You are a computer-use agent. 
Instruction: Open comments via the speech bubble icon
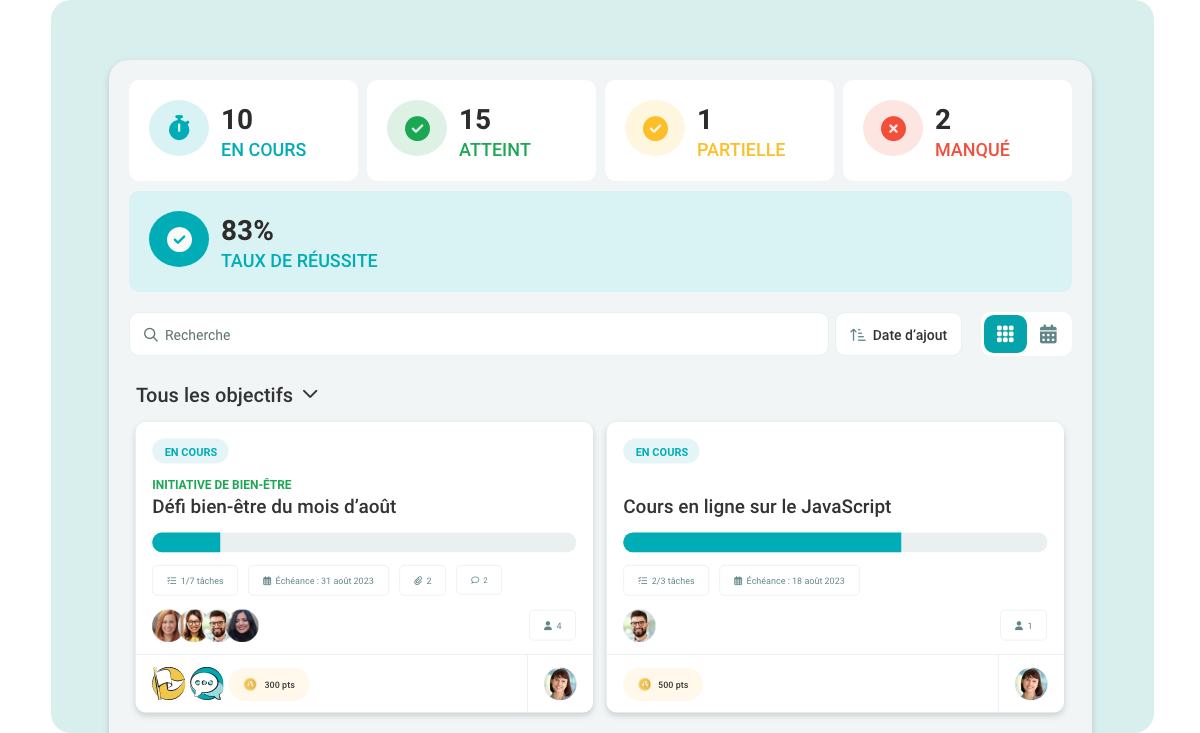click(x=478, y=580)
